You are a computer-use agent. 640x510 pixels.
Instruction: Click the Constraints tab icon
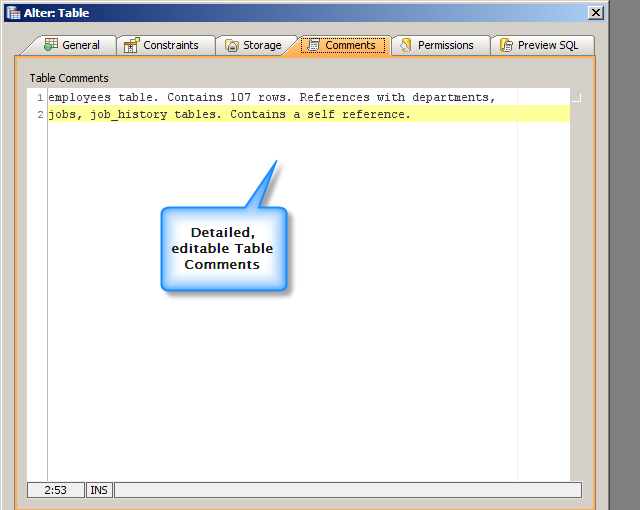[131, 45]
